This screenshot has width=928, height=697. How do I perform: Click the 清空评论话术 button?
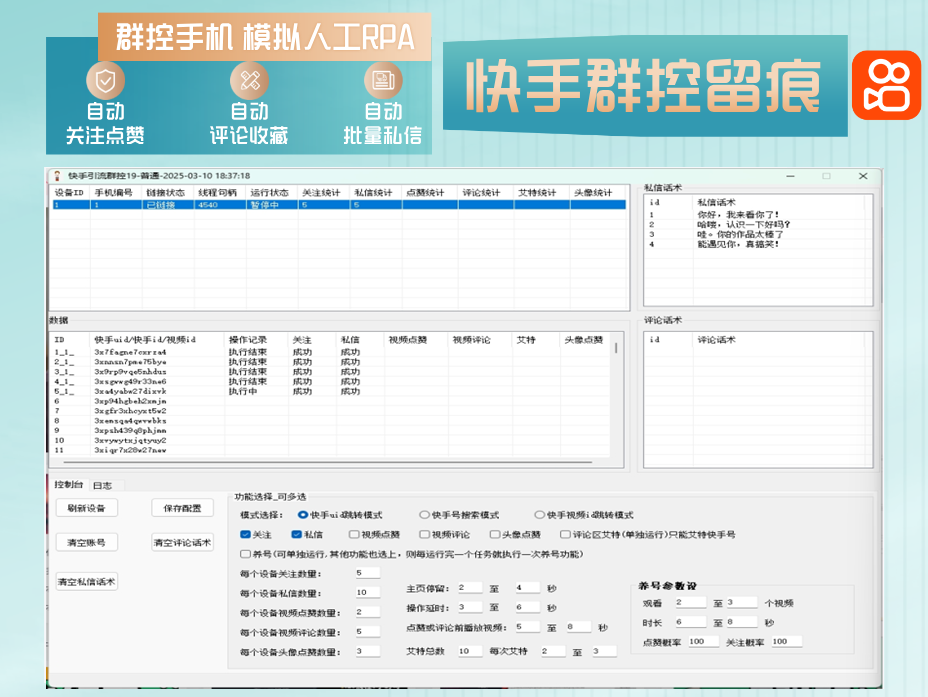coord(182,542)
